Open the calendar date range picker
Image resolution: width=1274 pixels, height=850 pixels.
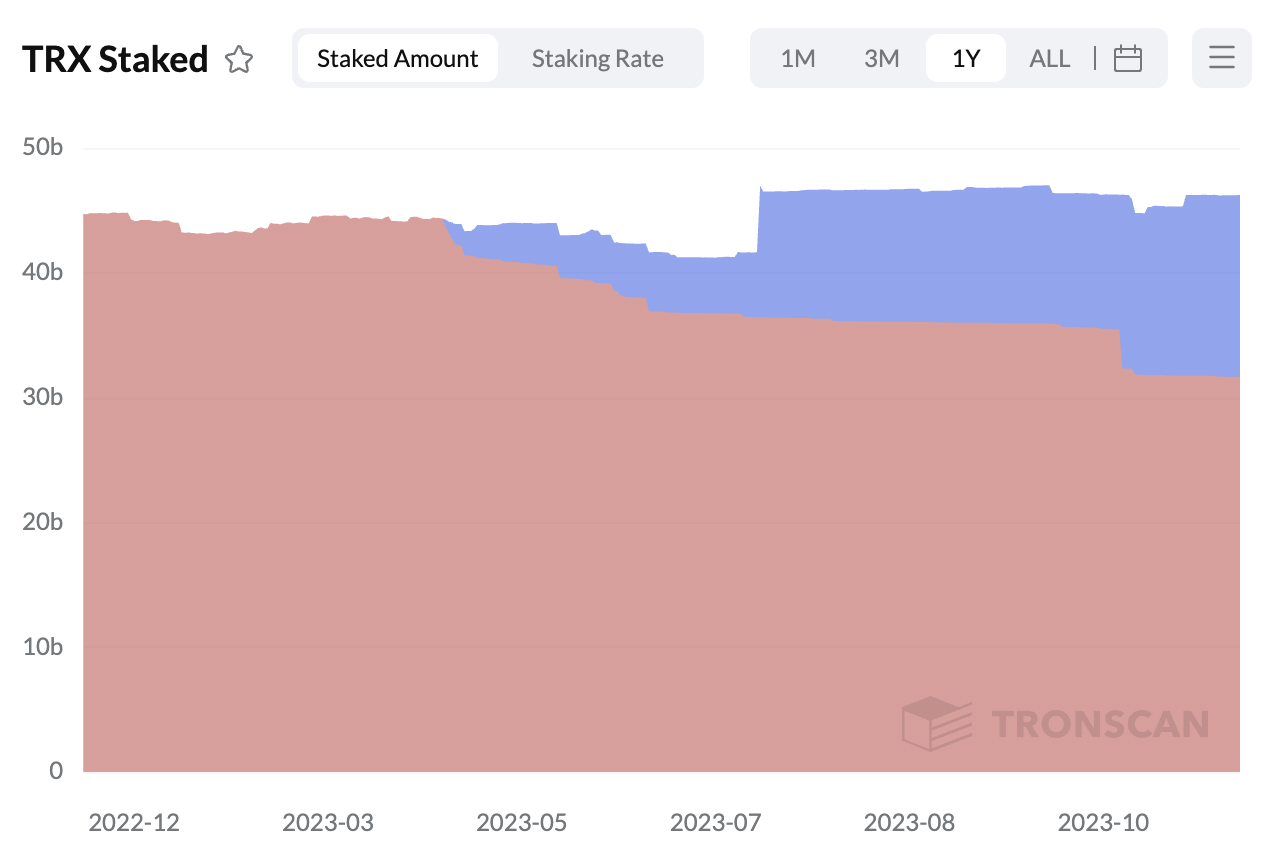point(1128,59)
